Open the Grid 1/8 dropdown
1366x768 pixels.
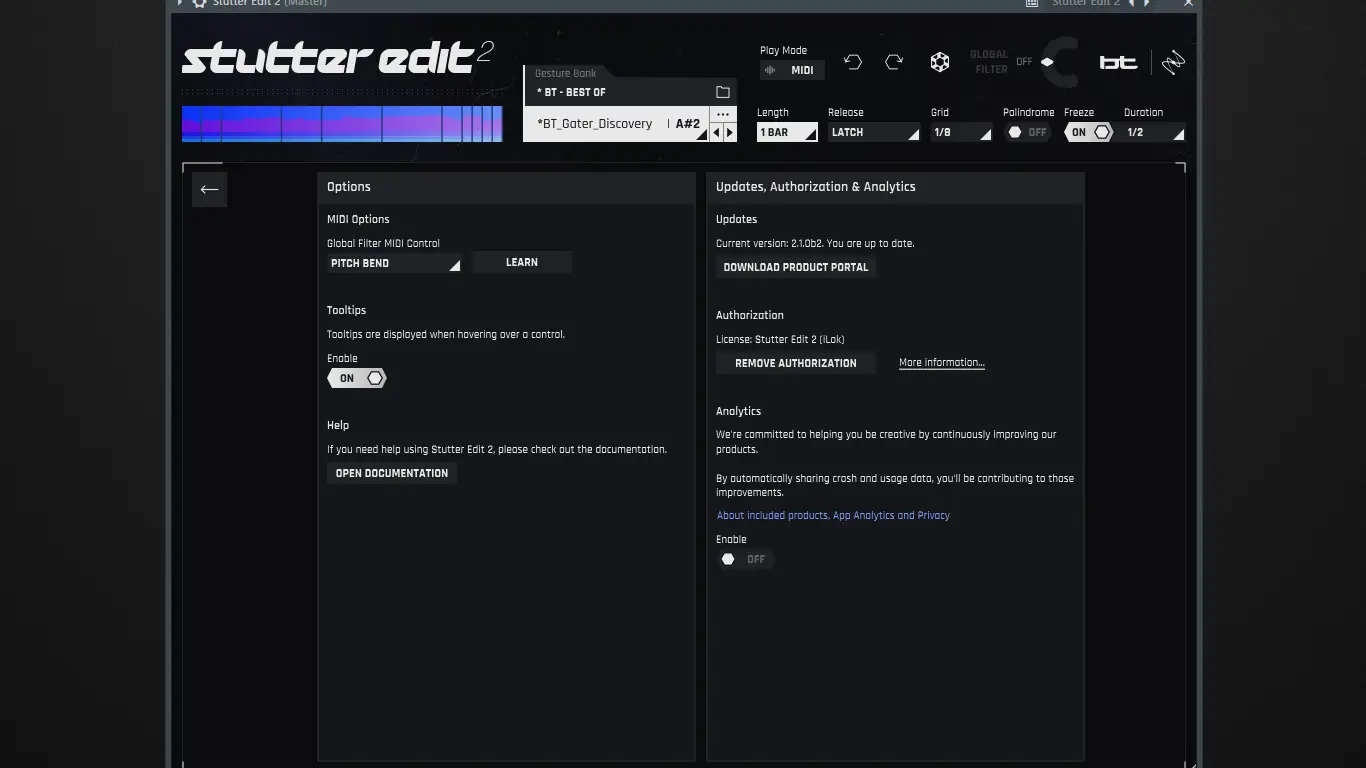961,132
